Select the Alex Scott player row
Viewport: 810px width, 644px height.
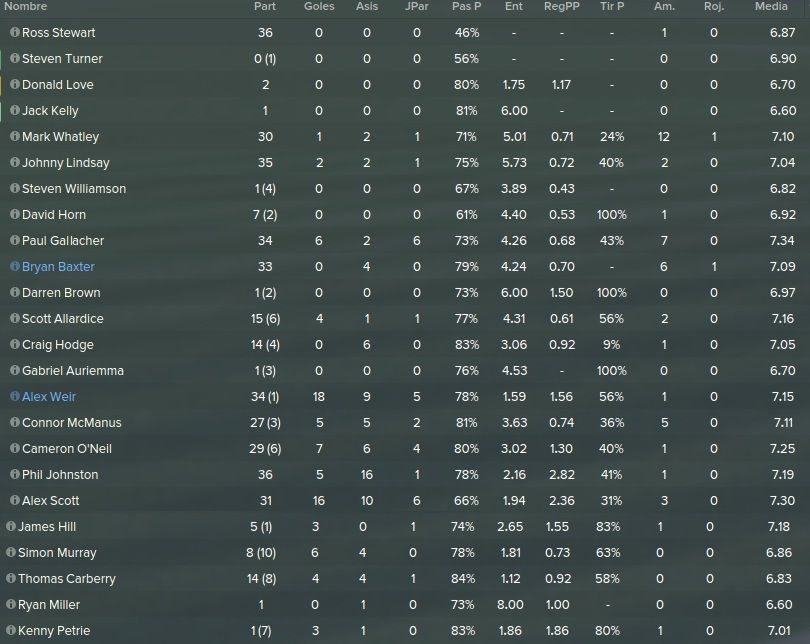(405, 500)
